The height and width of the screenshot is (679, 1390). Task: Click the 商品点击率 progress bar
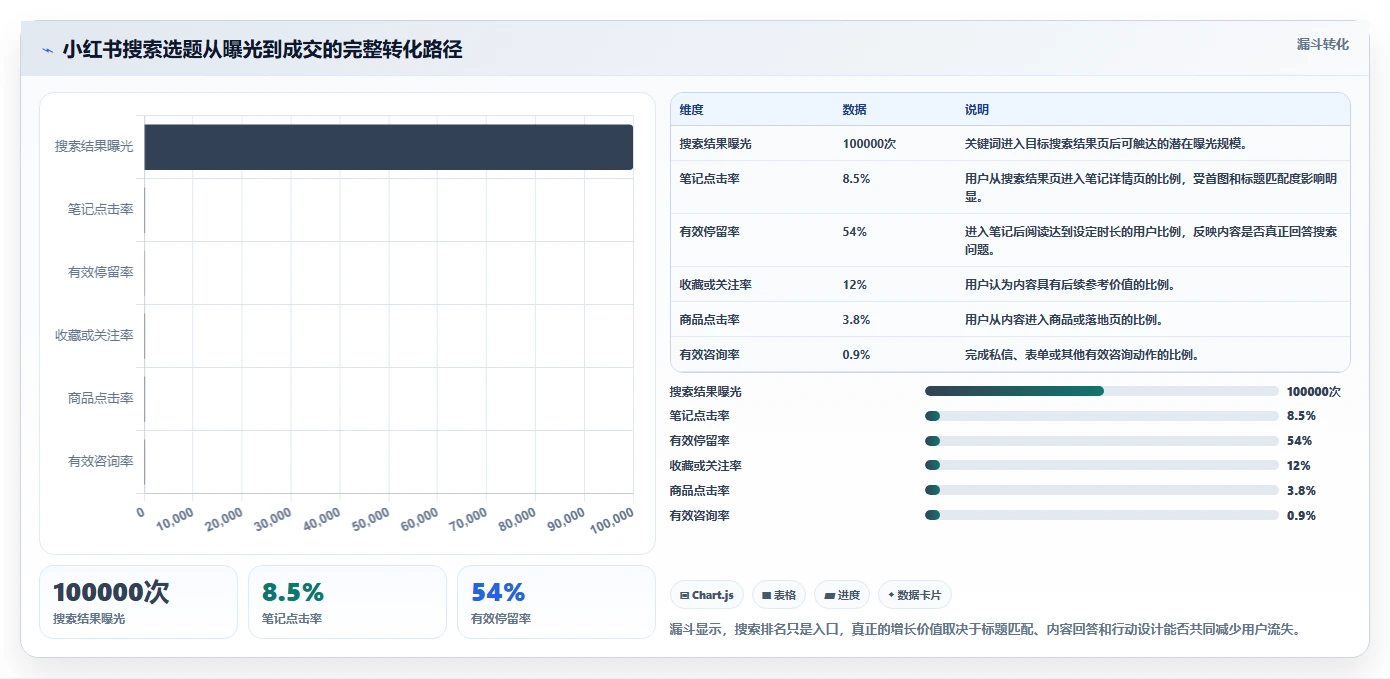click(x=1102, y=491)
